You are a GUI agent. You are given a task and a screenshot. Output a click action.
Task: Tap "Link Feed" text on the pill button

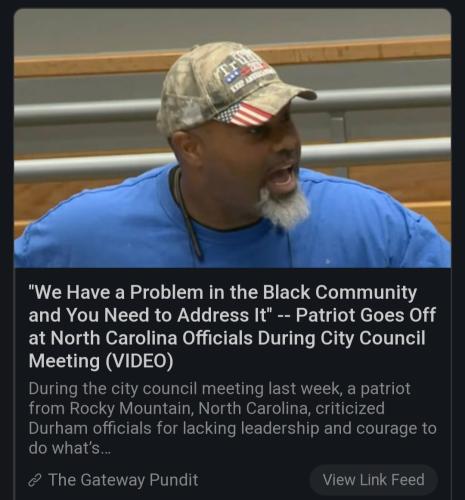(389, 480)
